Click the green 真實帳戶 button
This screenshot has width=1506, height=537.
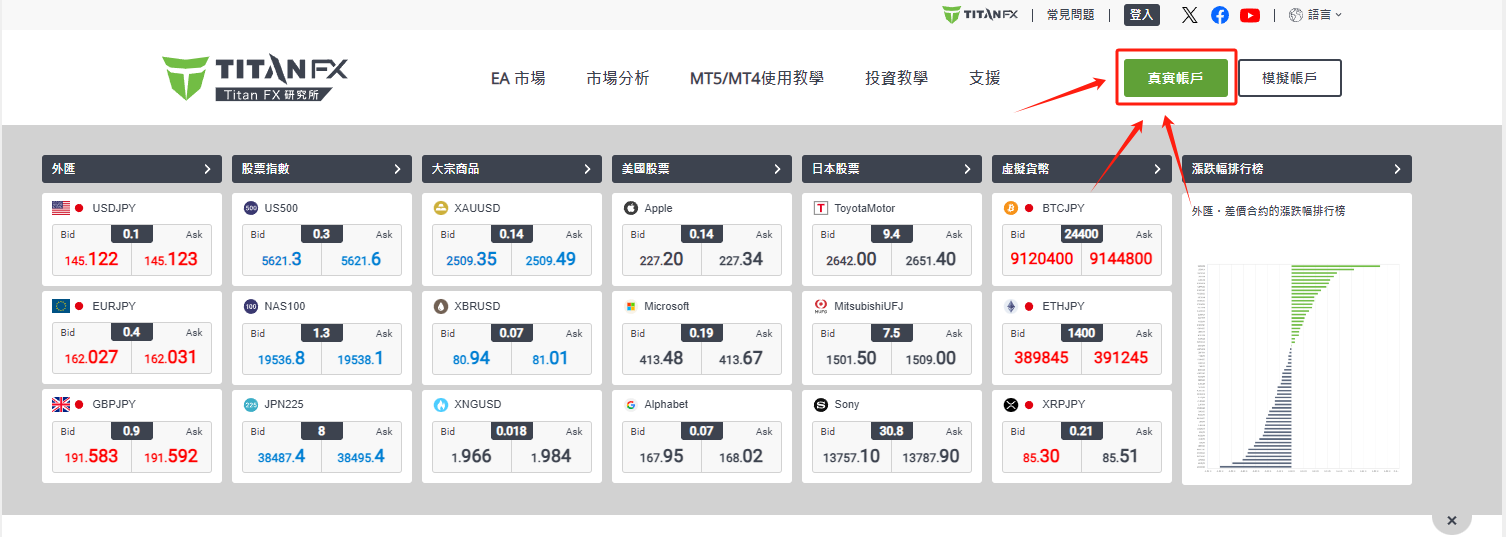pos(1176,78)
